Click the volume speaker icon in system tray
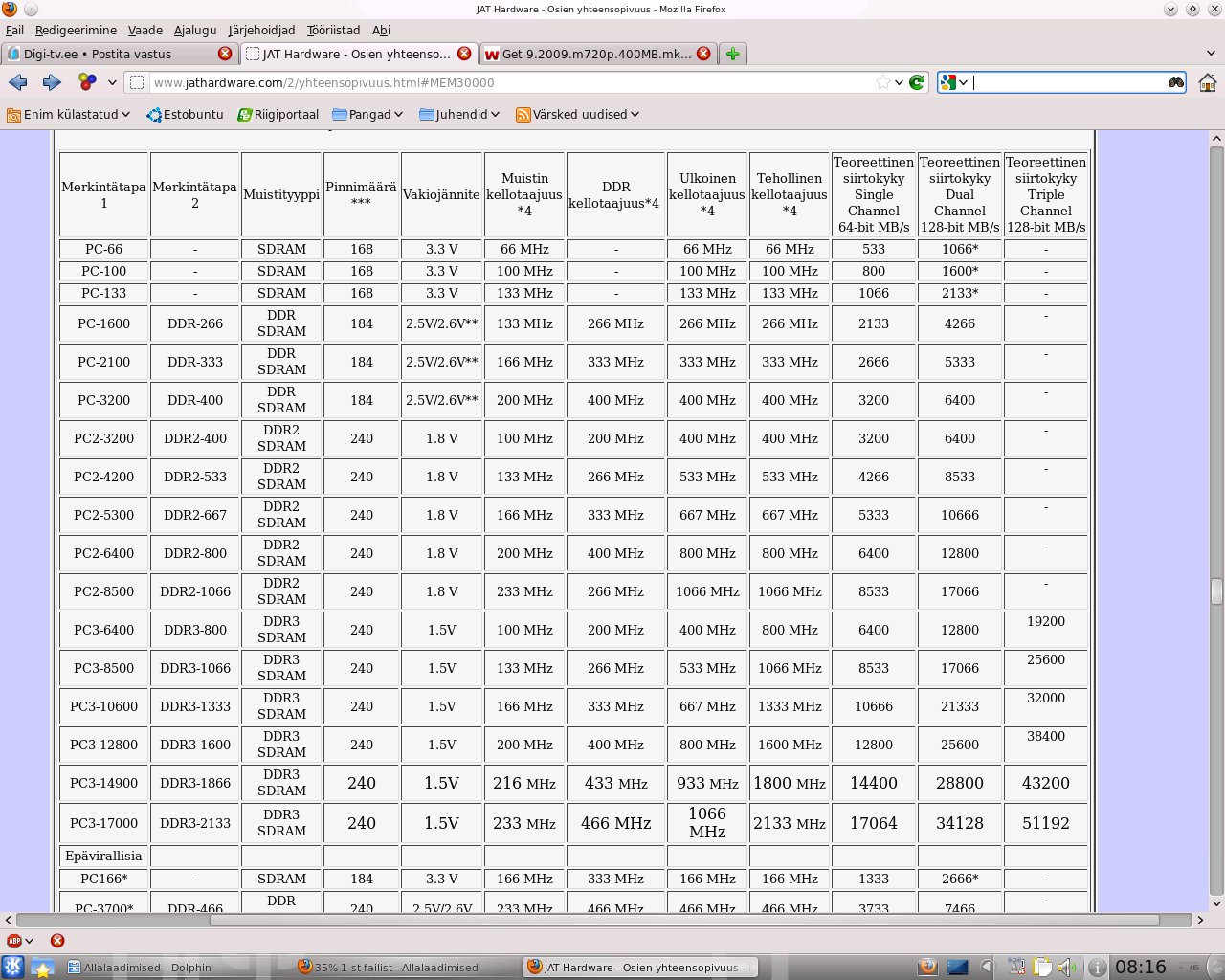The width and height of the screenshot is (1225, 980). [x=1065, y=967]
